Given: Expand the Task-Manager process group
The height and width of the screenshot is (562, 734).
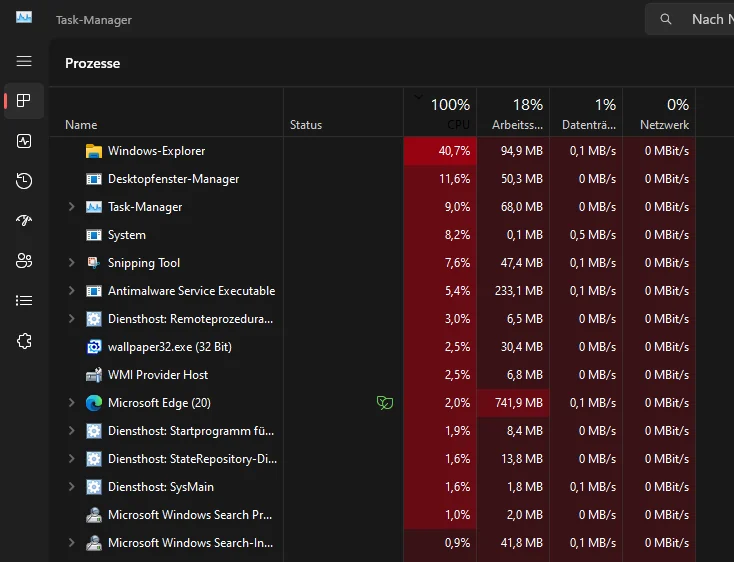Looking at the screenshot, I should (x=71, y=206).
